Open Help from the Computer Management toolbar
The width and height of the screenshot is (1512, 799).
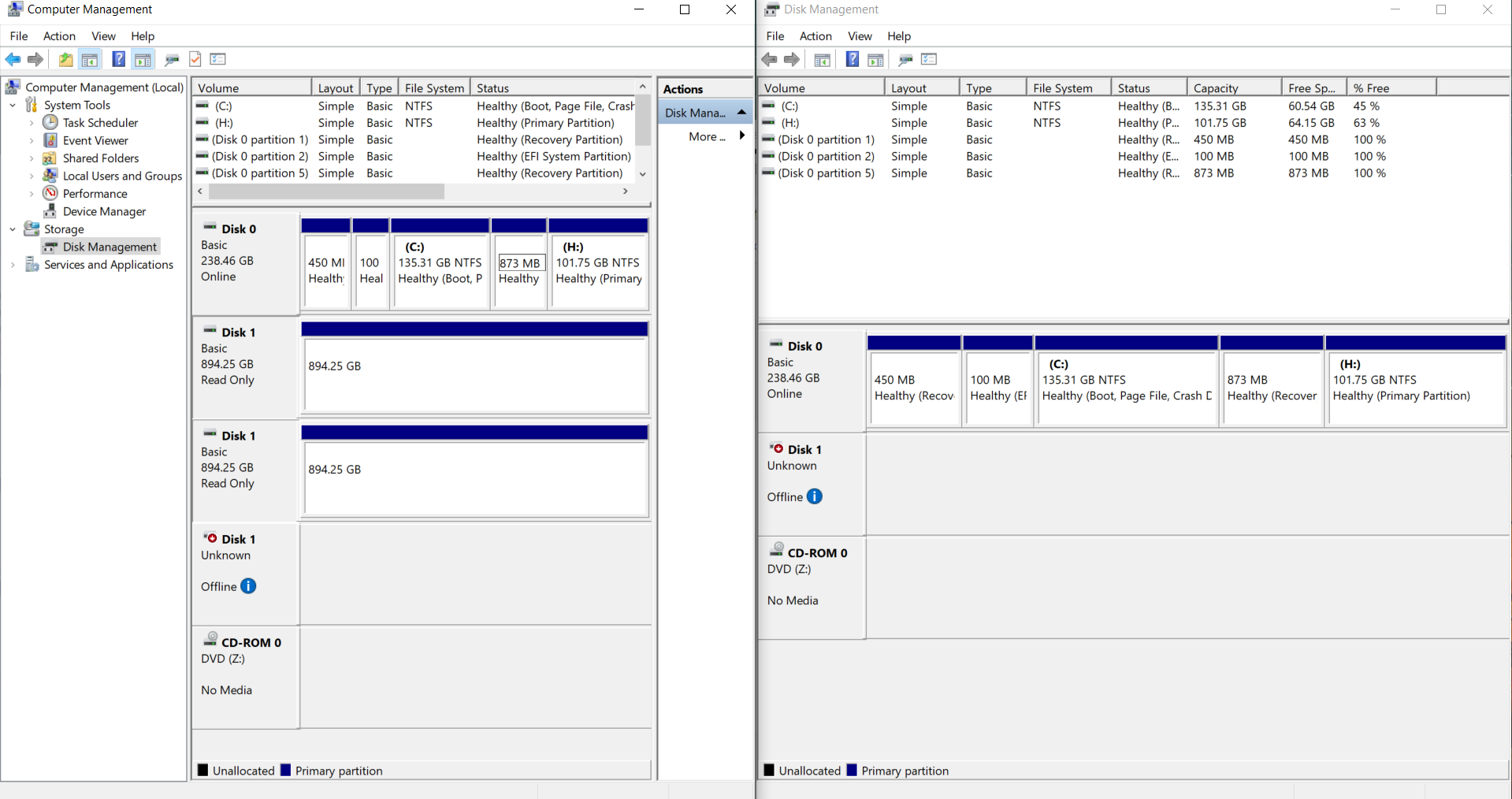[118, 59]
